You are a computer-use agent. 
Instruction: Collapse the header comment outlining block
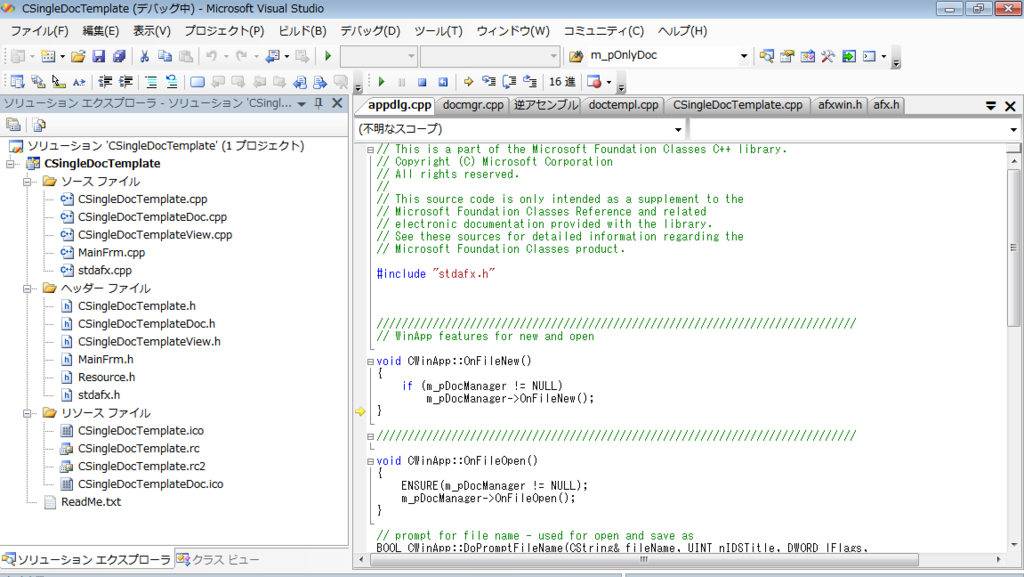pyautogui.click(x=370, y=149)
